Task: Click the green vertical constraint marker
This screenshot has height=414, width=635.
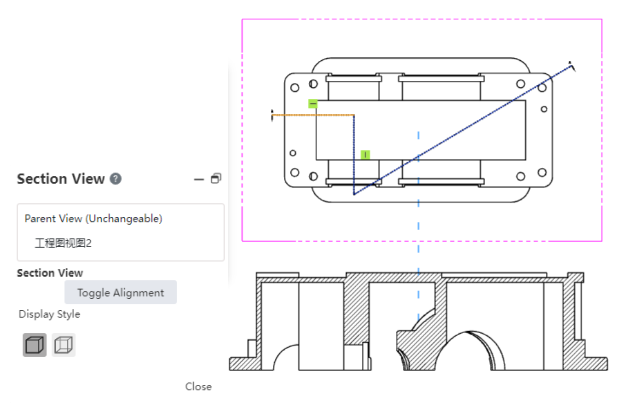Action: click(x=365, y=155)
